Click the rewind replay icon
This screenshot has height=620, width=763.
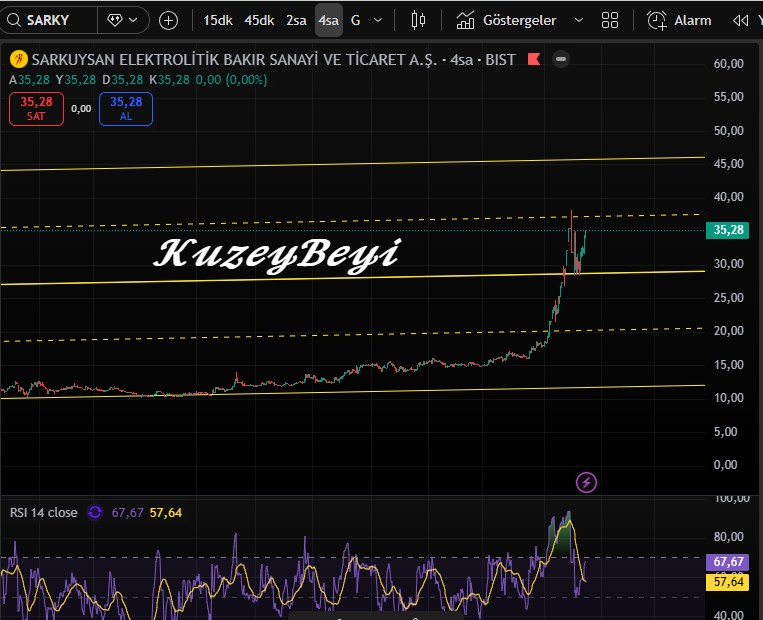click(x=740, y=20)
